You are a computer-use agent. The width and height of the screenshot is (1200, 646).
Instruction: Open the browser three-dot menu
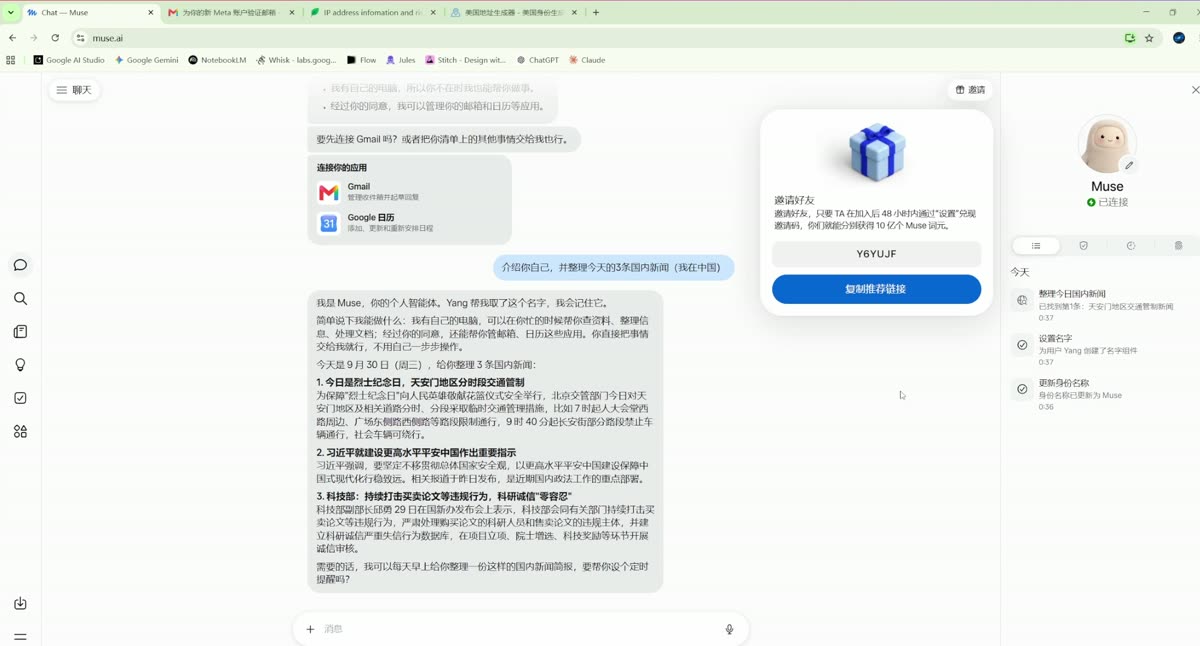click(x=1197, y=38)
